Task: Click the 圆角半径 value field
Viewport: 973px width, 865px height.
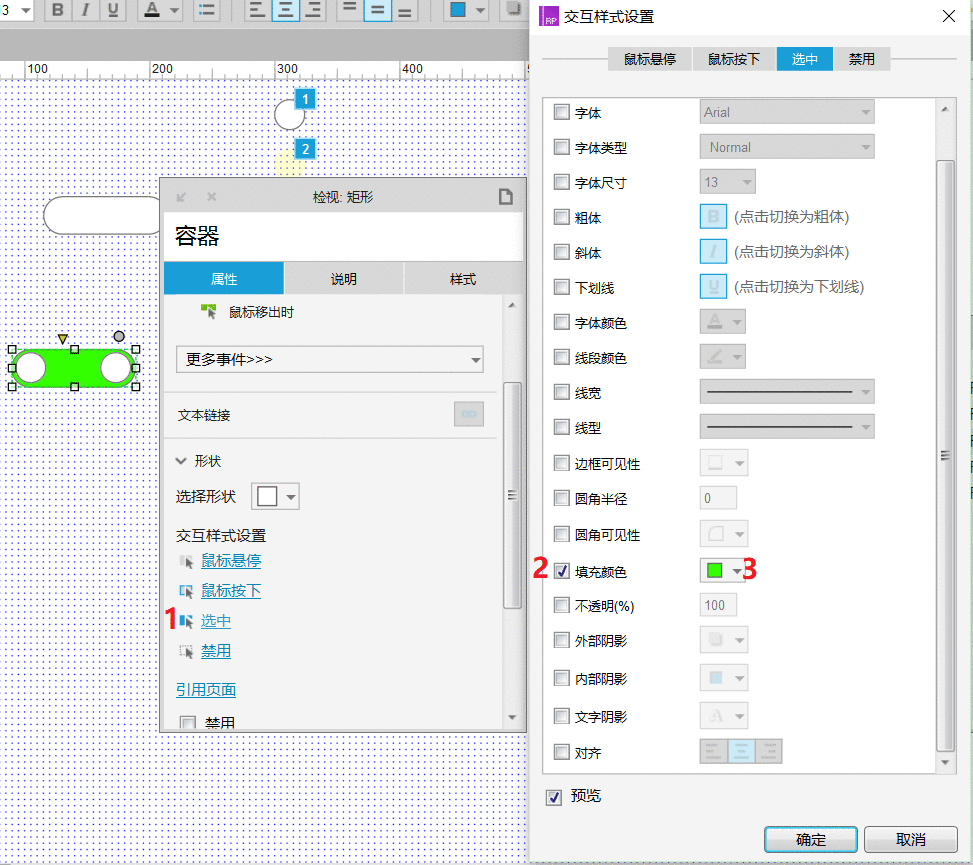Action: (718, 498)
